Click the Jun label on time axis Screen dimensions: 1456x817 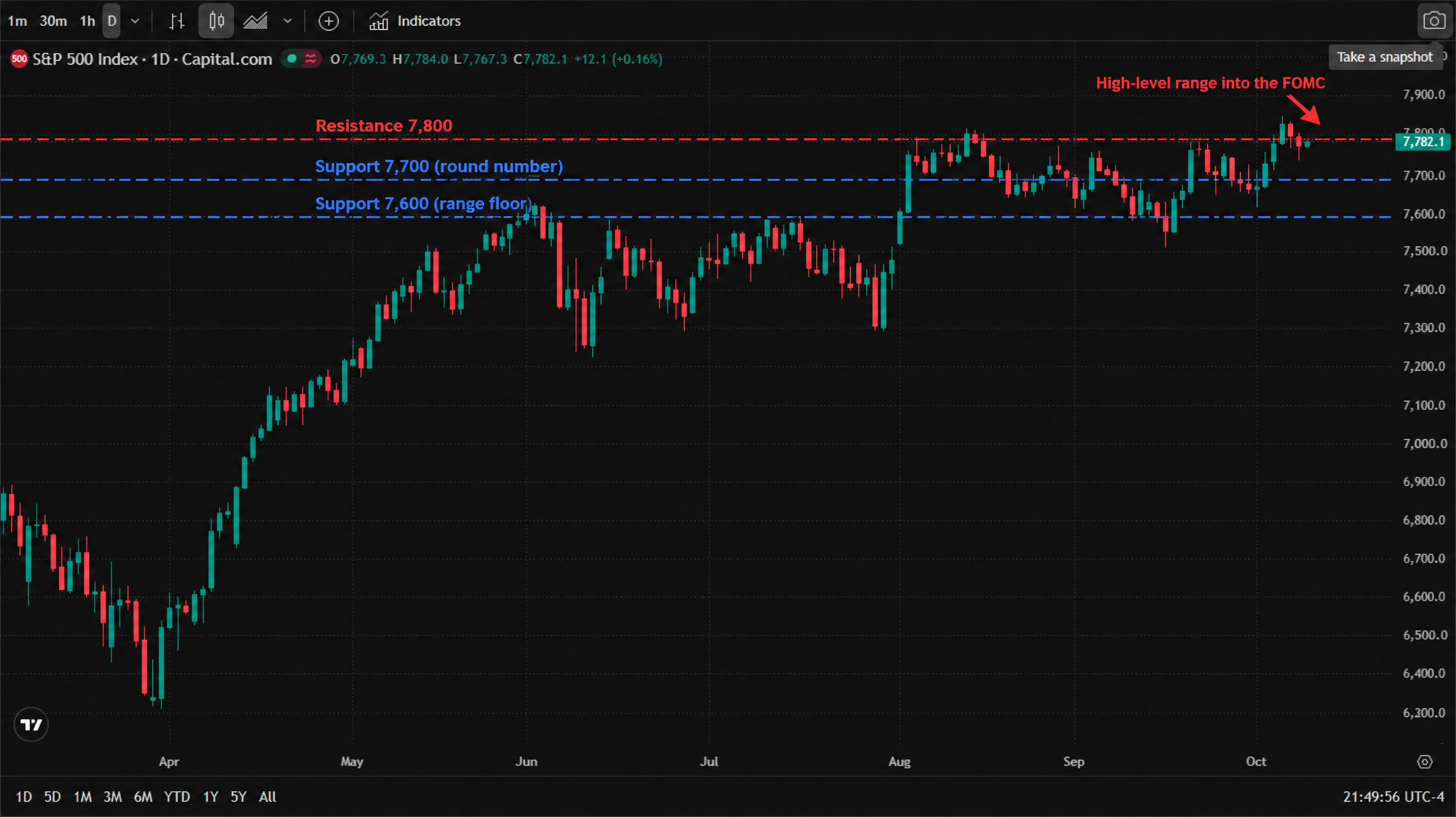click(526, 762)
